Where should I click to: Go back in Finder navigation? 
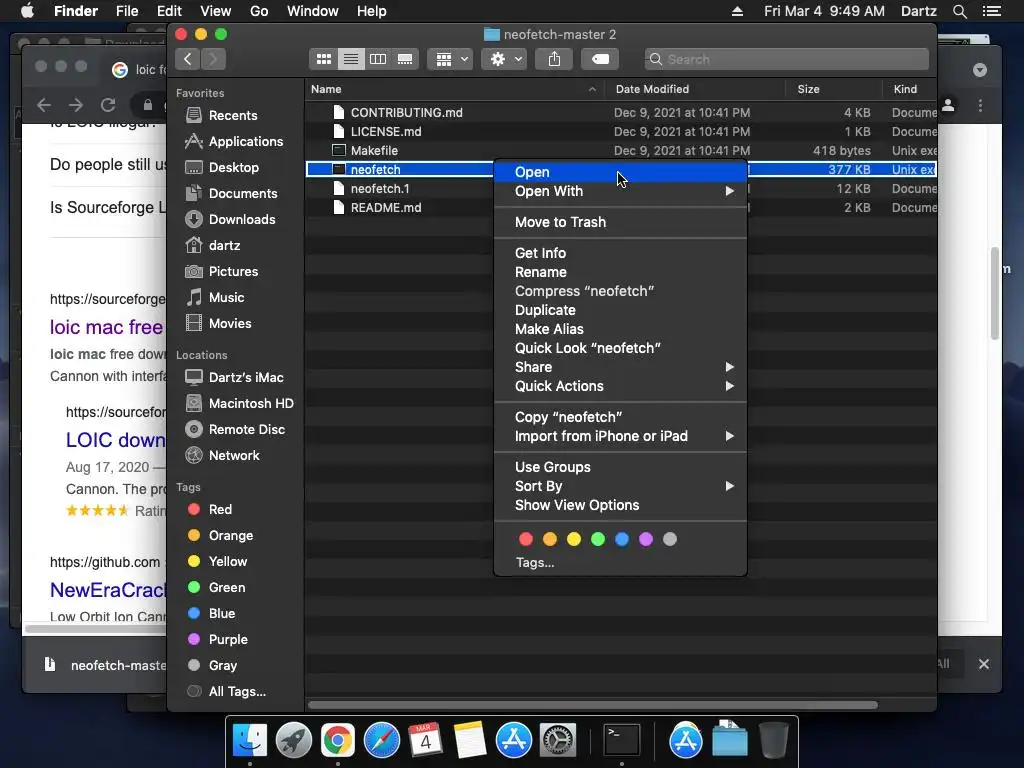pos(187,59)
